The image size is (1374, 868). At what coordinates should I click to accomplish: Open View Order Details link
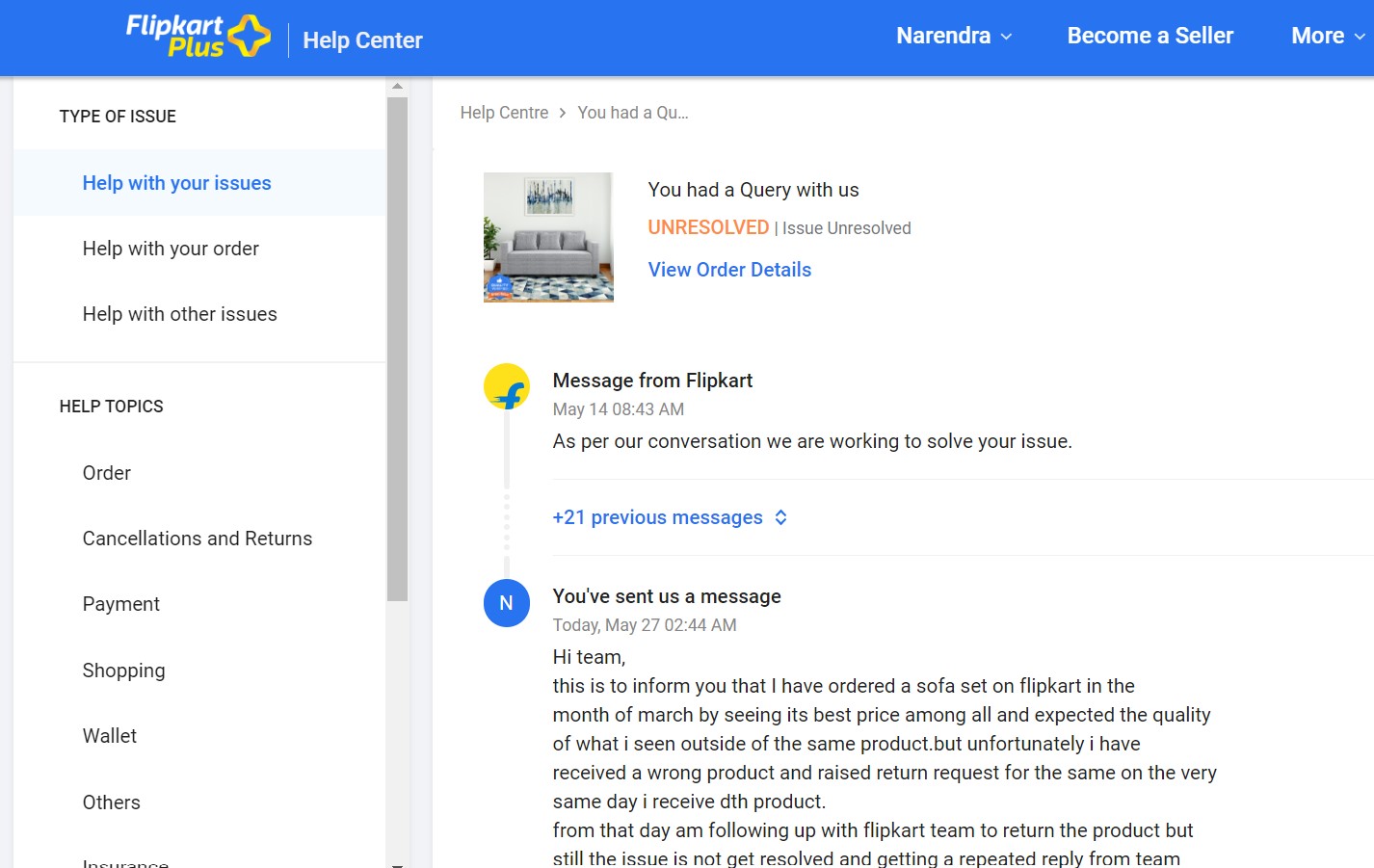pyautogui.click(x=729, y=270)
